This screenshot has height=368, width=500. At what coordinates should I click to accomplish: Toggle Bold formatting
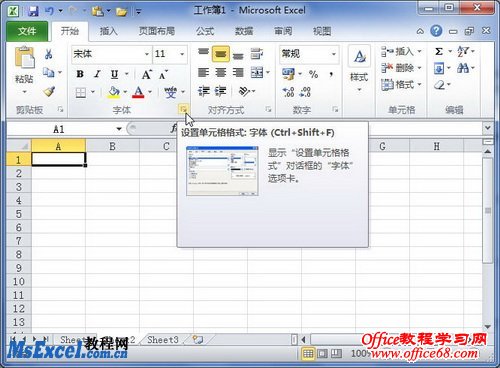[x=80, y=74]
